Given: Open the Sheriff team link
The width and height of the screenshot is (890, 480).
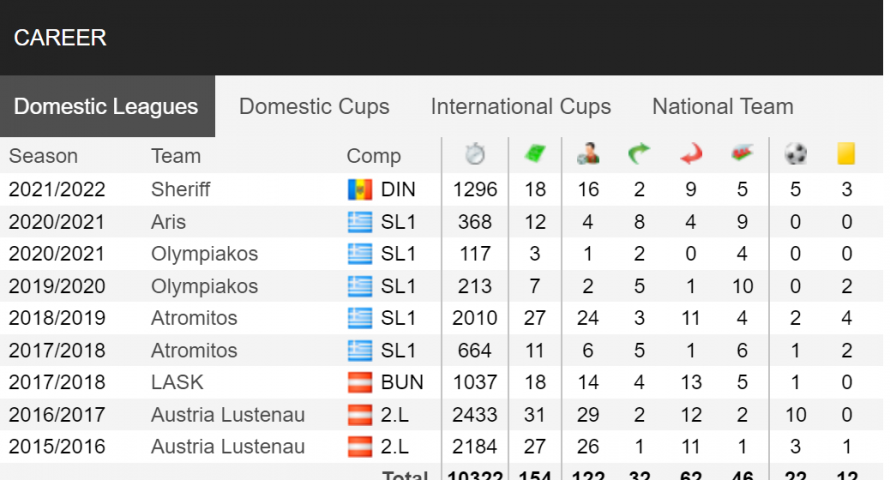Looking at the screenshot, I should click(180, 190).
